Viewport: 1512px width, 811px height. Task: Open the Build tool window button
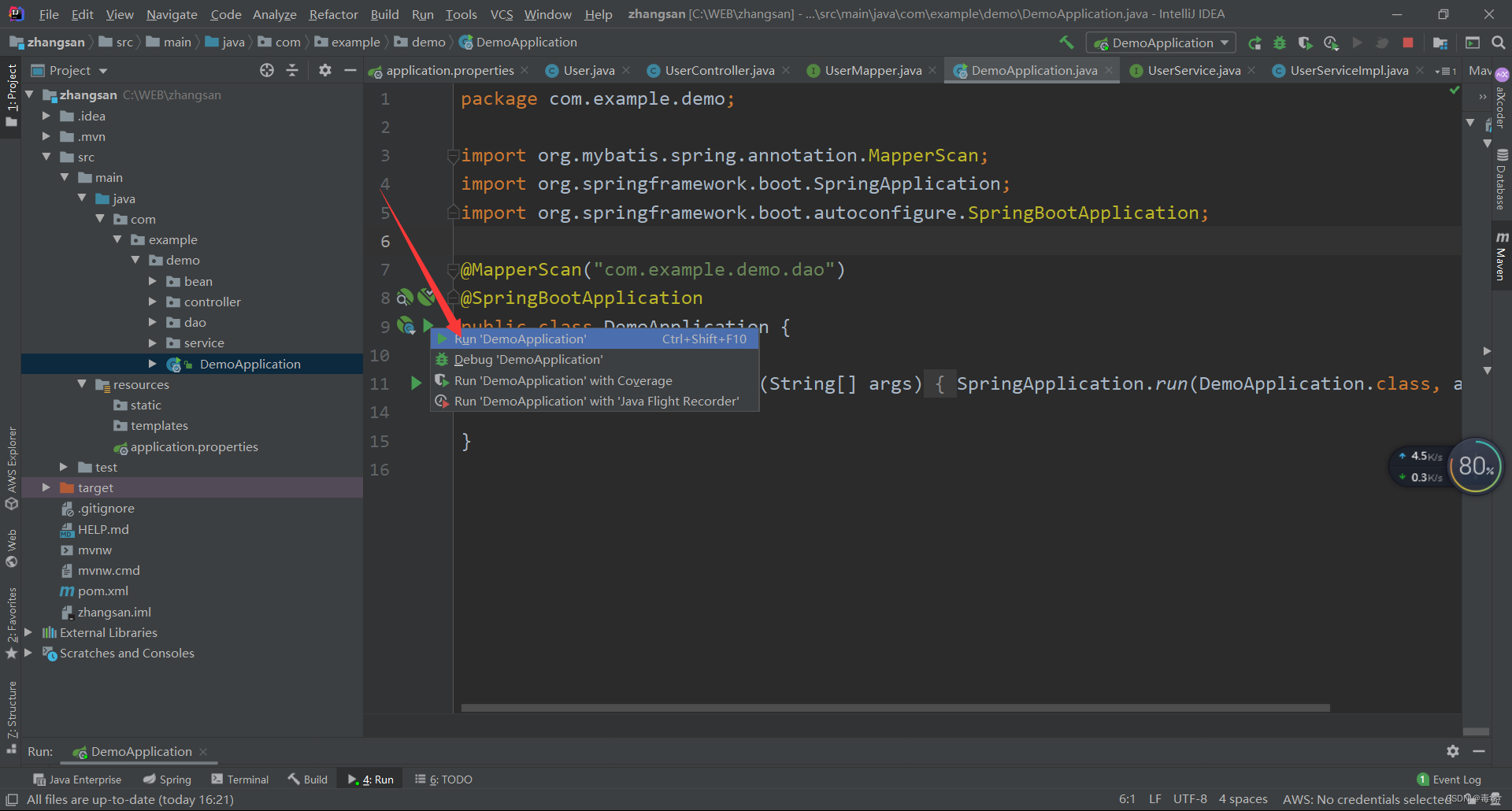[x=308, y=780]
